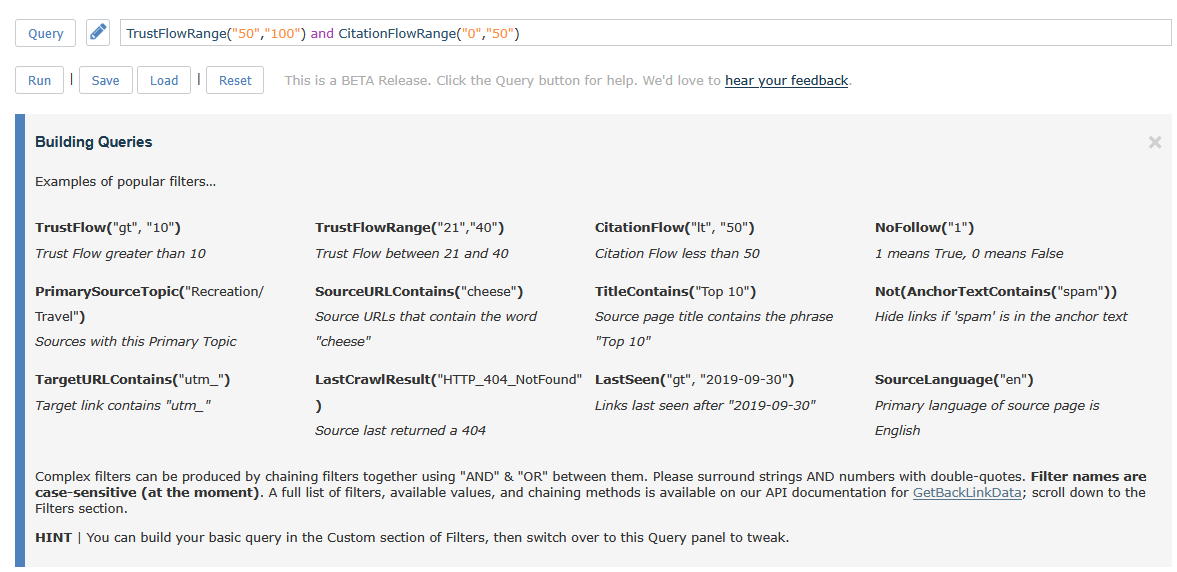Click the TitleContains("Top 10") example

click(x=675, y=291)
